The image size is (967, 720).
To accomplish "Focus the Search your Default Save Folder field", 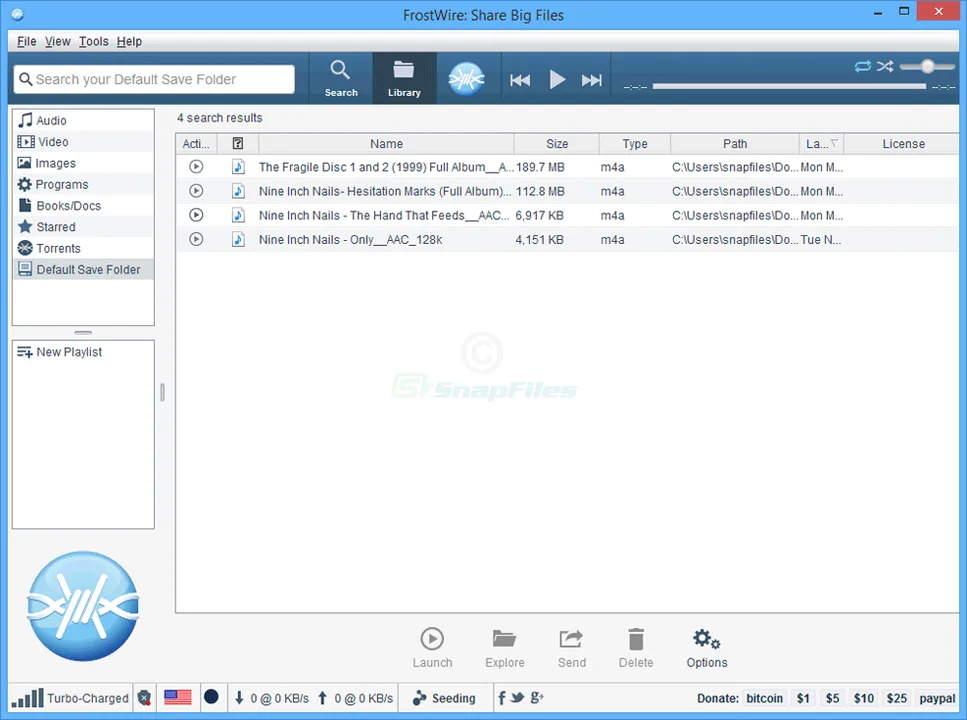I will pos(154,80).
